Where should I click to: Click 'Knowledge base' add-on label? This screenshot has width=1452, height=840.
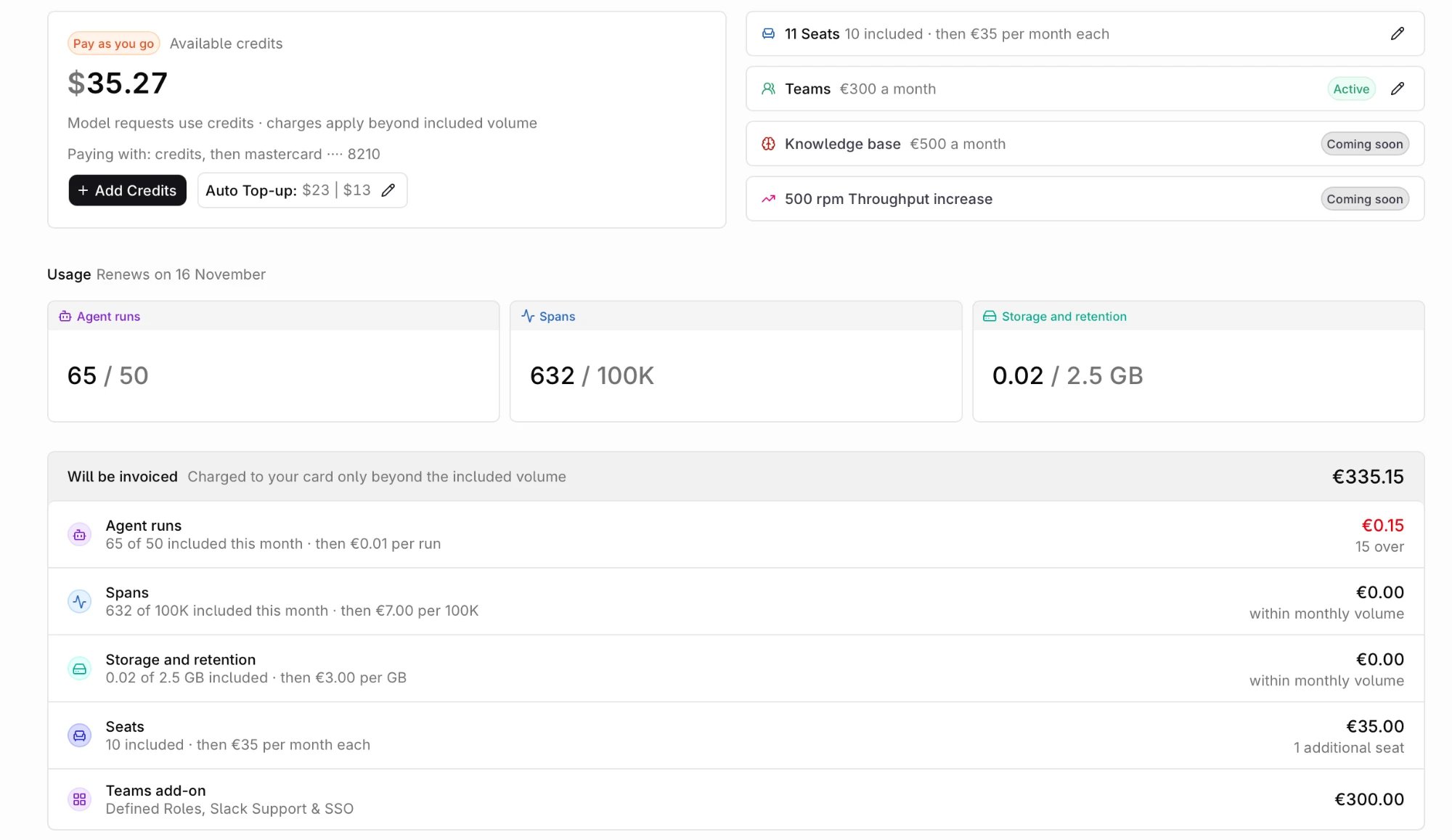[x=842, y=144]
